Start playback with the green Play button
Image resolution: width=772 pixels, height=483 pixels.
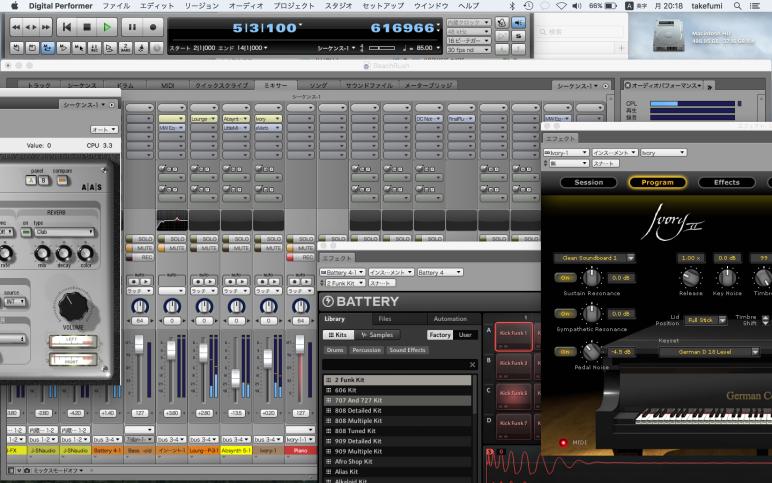coord(107,27)
